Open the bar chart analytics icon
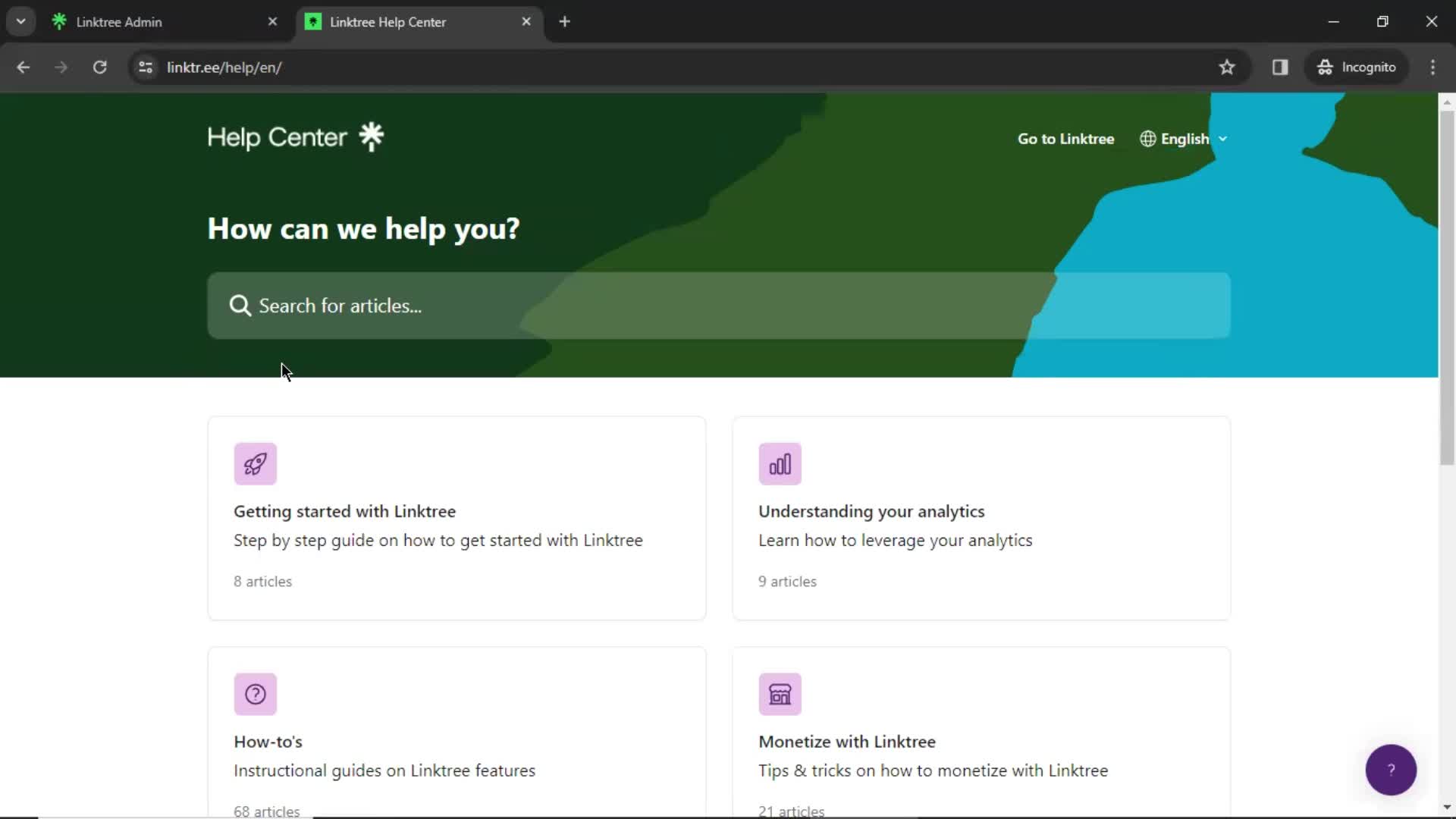 780,464
